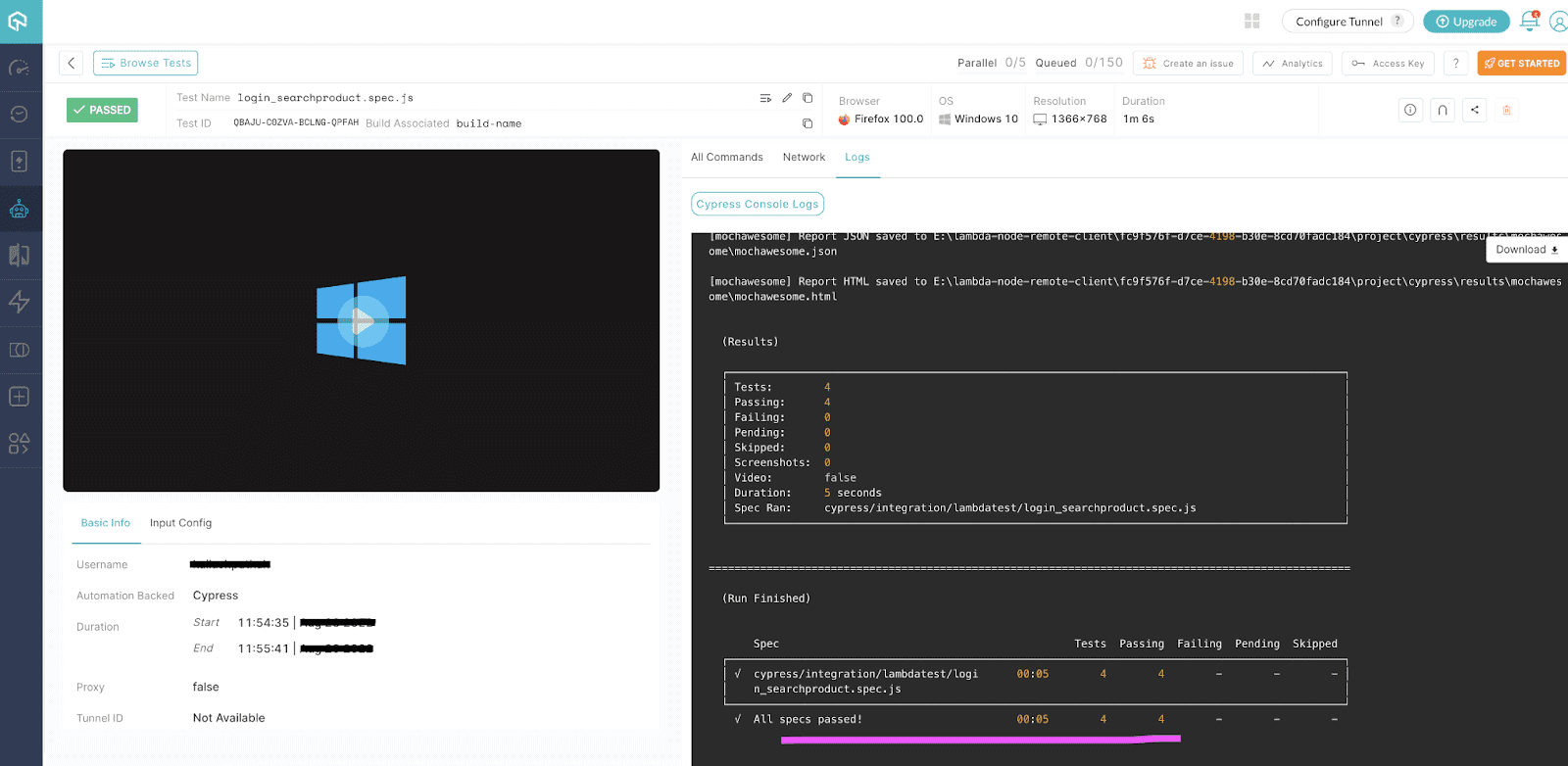Screen dimensions: 1568x766
Task: Click the LambdaTest logo in sidebar
Action: click(19, 21)
